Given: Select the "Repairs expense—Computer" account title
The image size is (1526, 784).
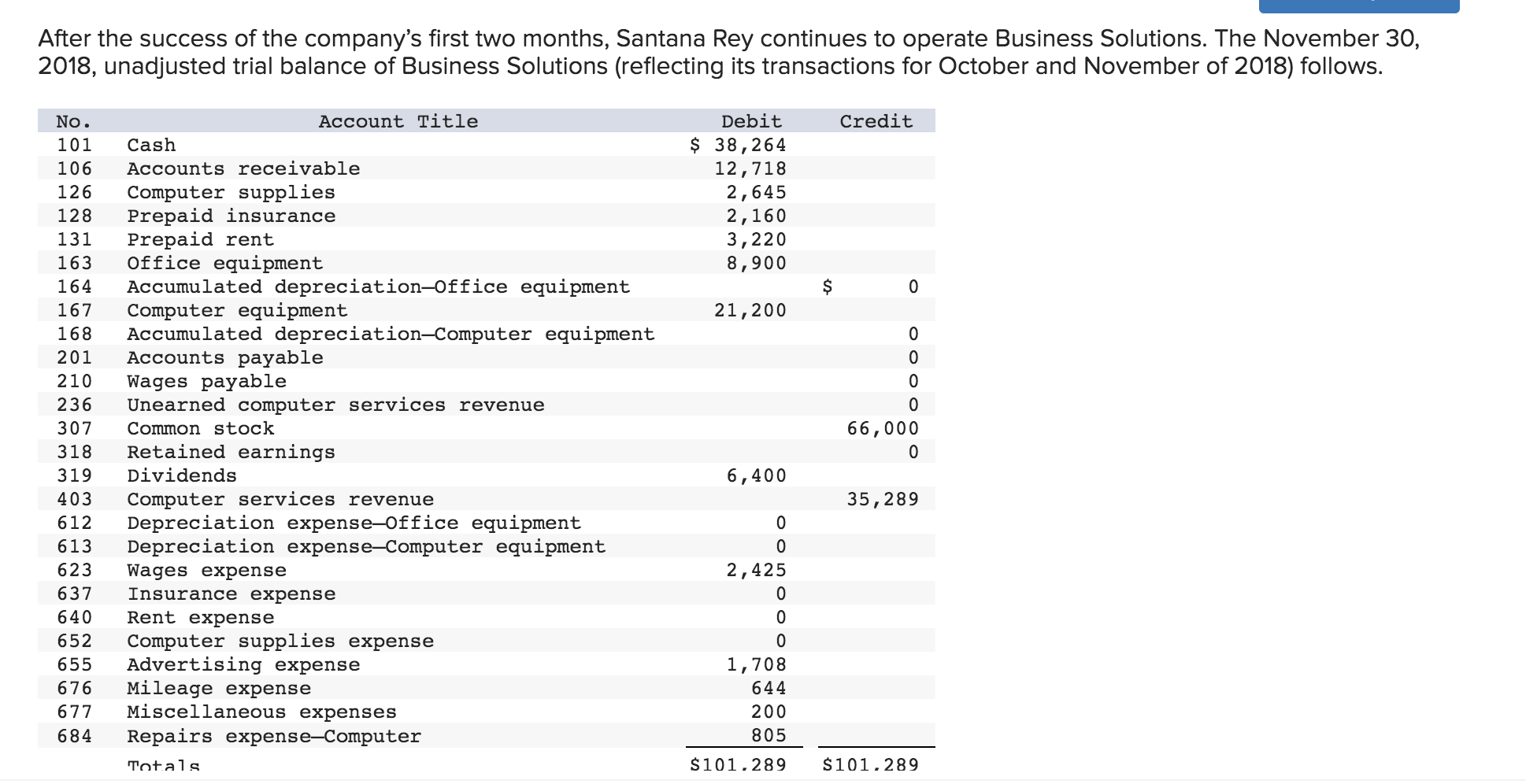Looking at the screenshot, I should 274,736.
